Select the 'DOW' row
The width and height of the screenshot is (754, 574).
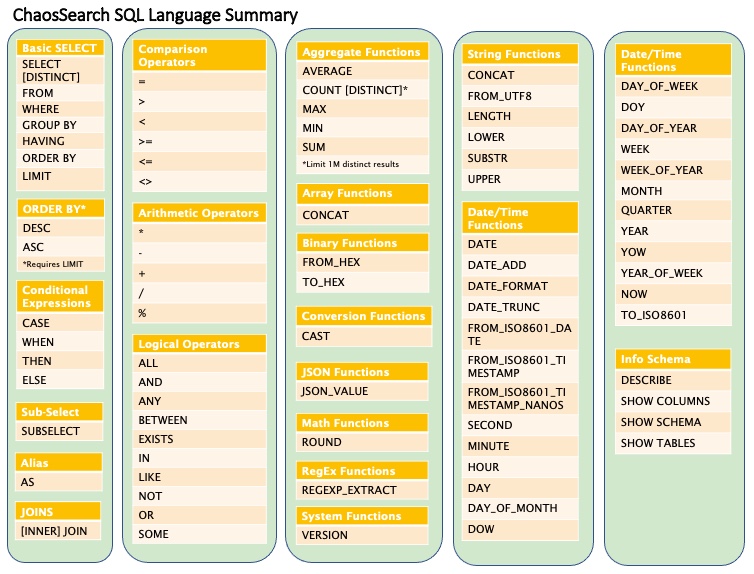click(520, 529)
